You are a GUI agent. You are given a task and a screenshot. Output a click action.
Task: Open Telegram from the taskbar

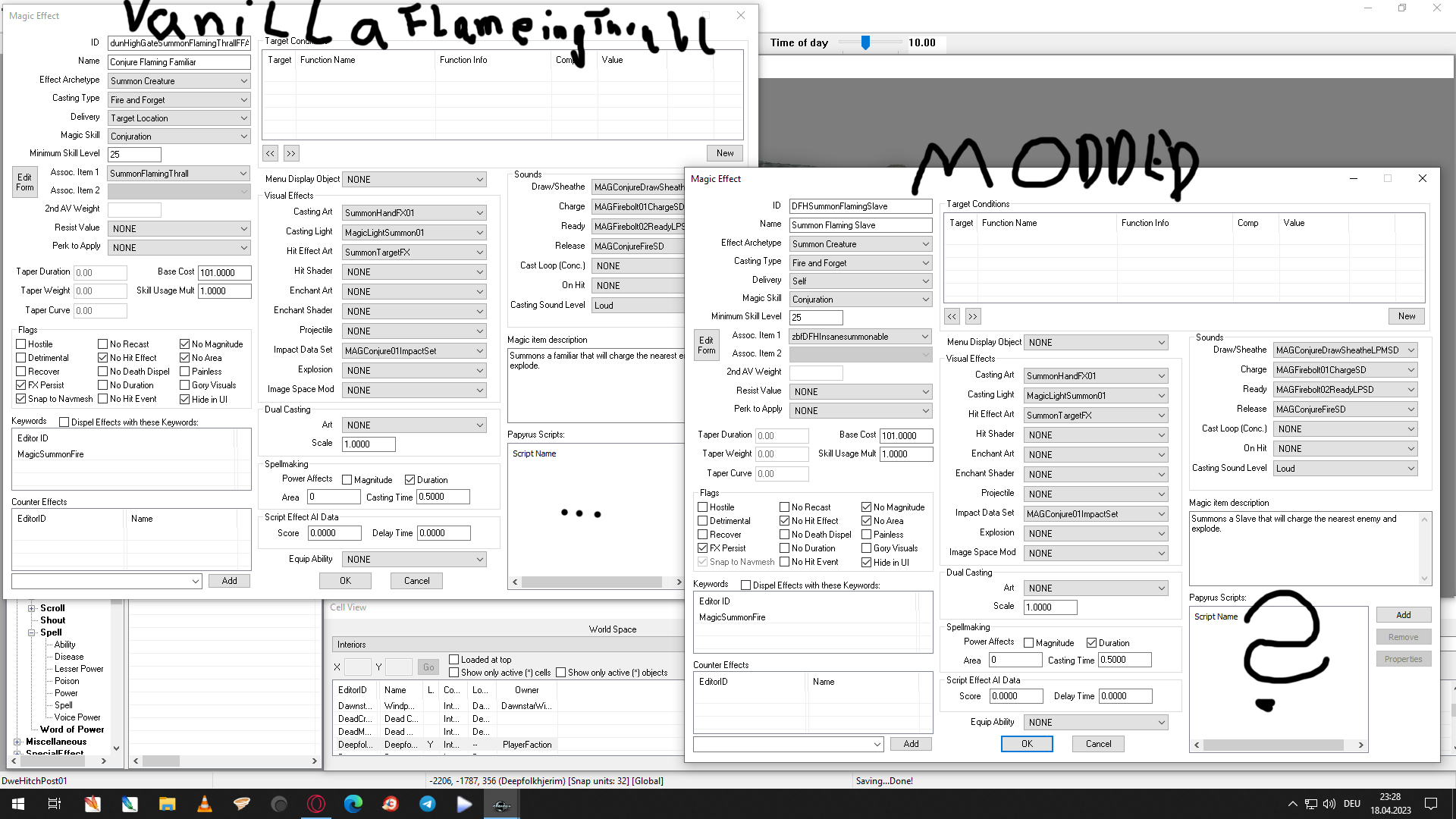coord(428,804)
